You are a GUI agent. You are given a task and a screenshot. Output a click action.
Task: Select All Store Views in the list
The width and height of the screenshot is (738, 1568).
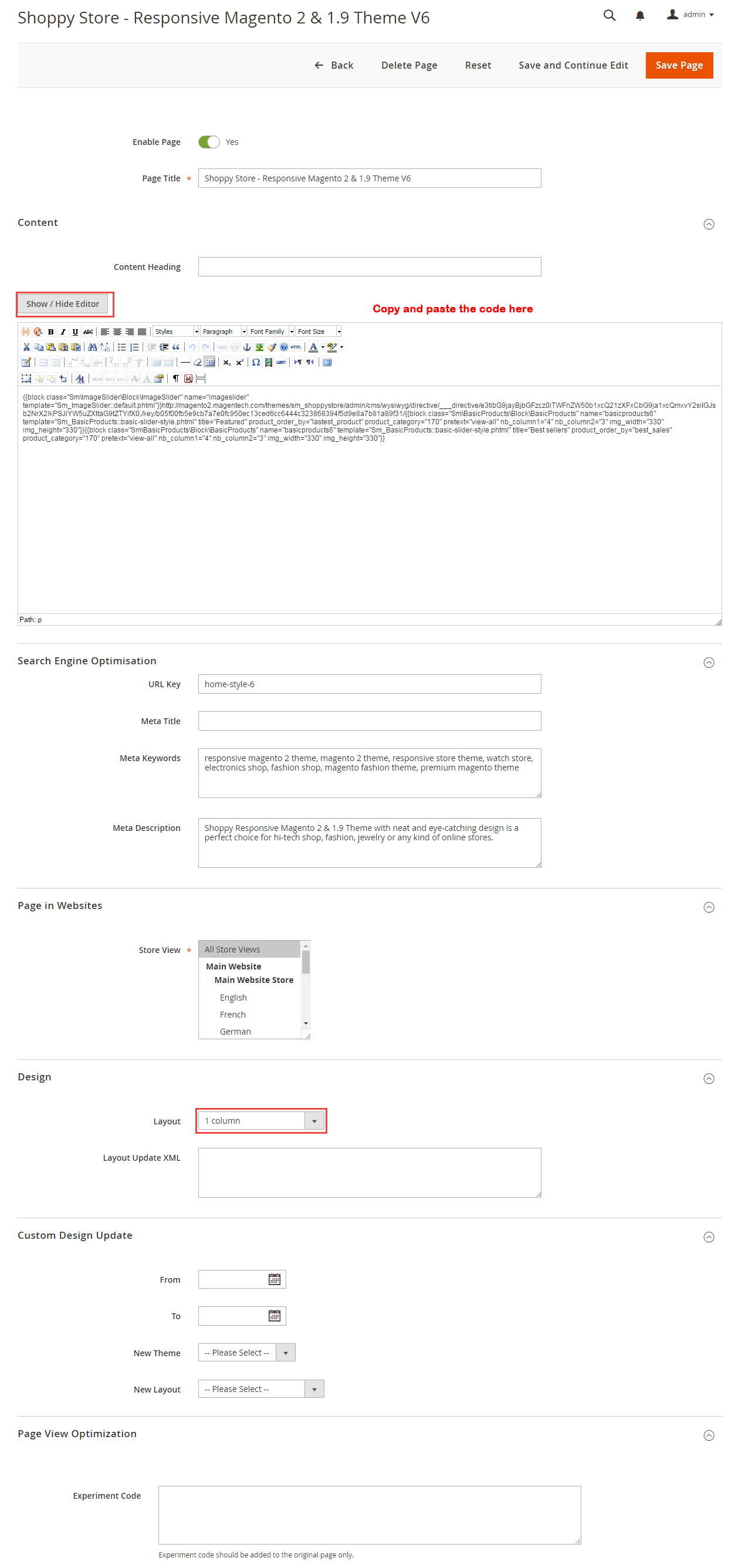click(x=249, y=949)
